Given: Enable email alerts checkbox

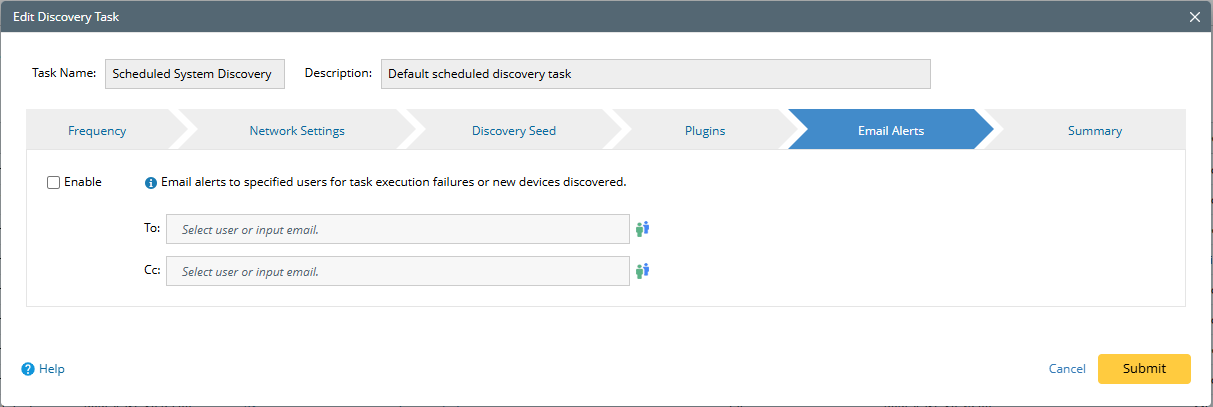Looking at the screenshot, I should (x=53, y=182).
